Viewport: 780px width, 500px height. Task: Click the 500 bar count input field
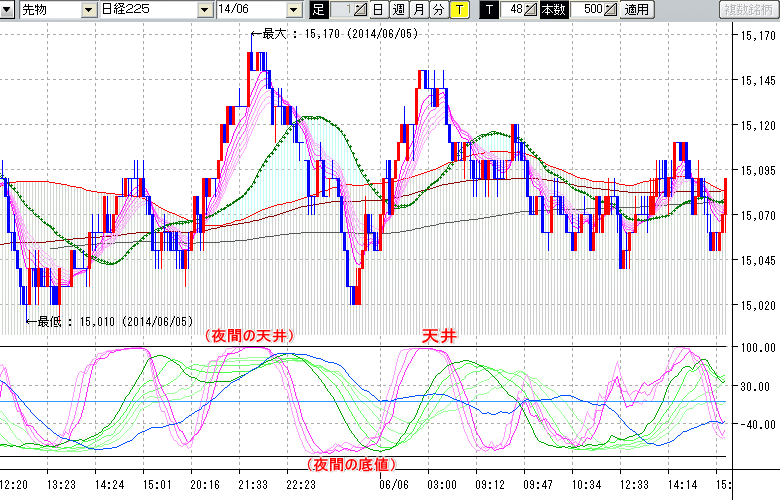585,10
